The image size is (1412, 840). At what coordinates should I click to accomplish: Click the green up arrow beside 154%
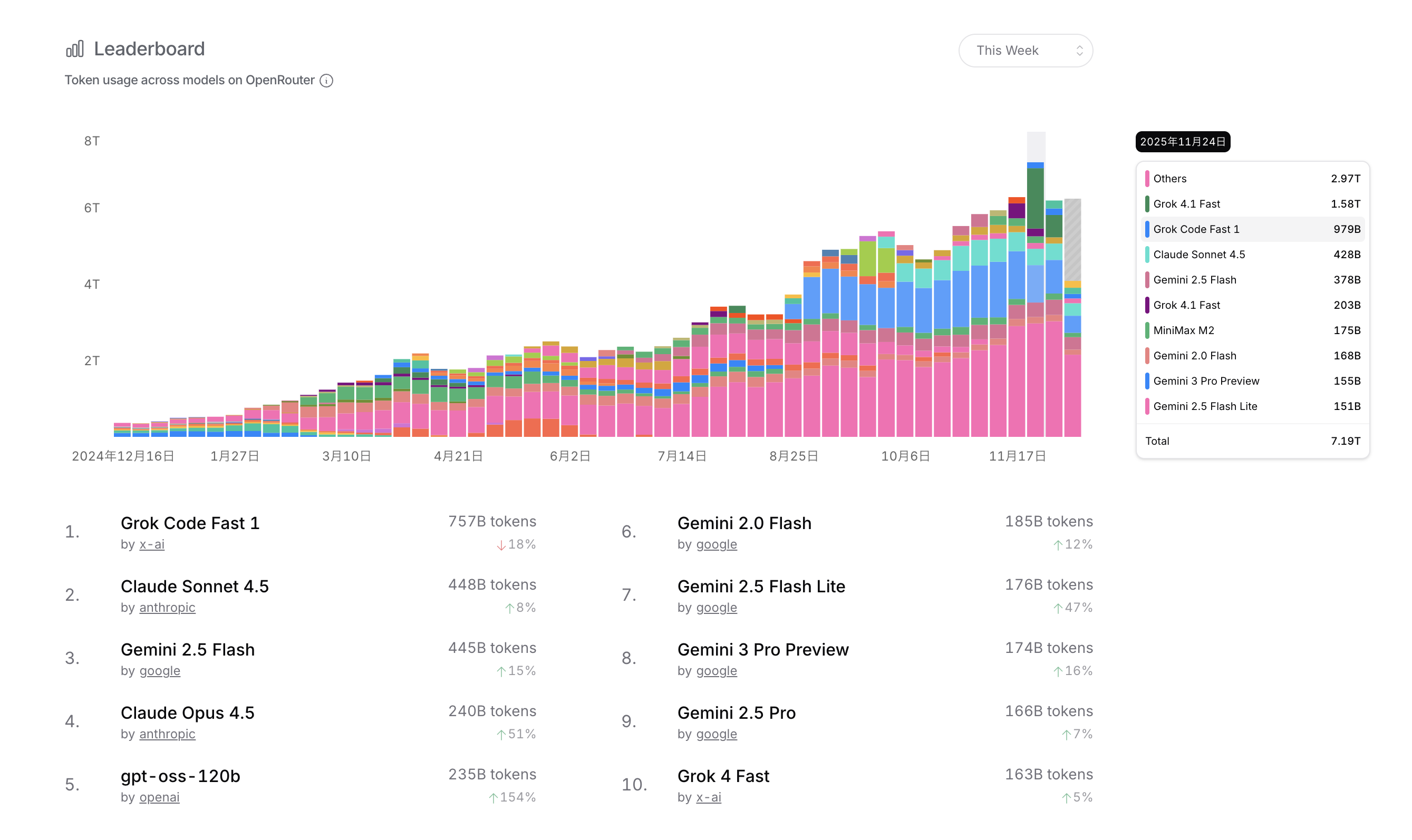[493, 798]
